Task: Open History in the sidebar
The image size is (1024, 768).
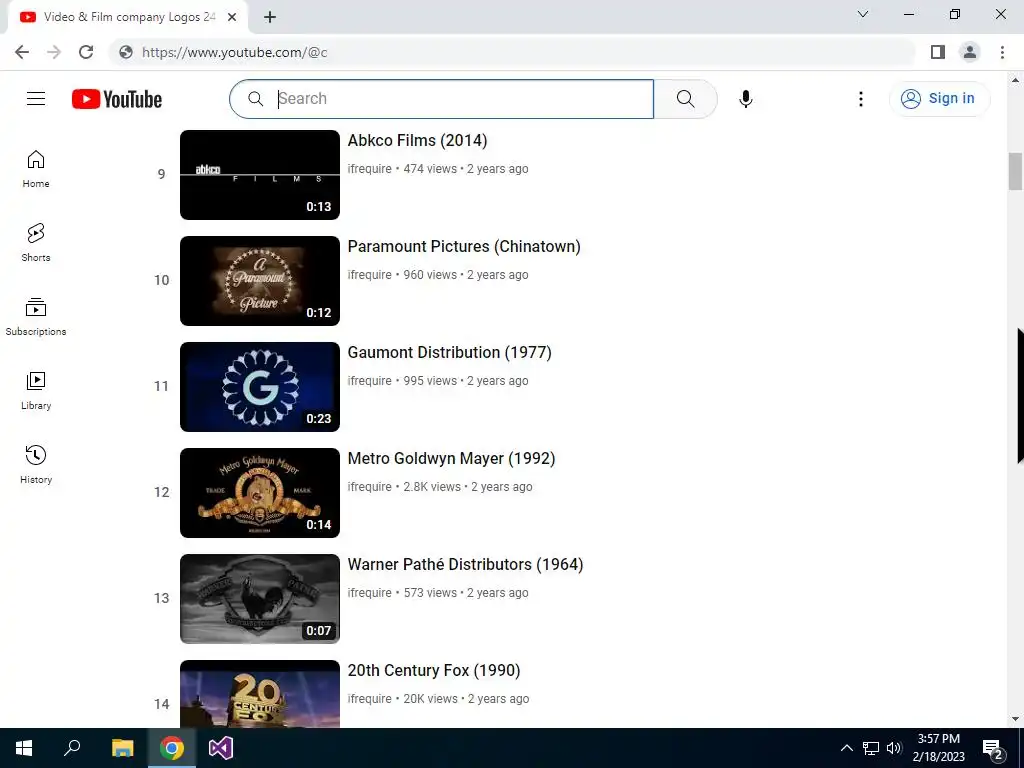Action: click(36, 464)
